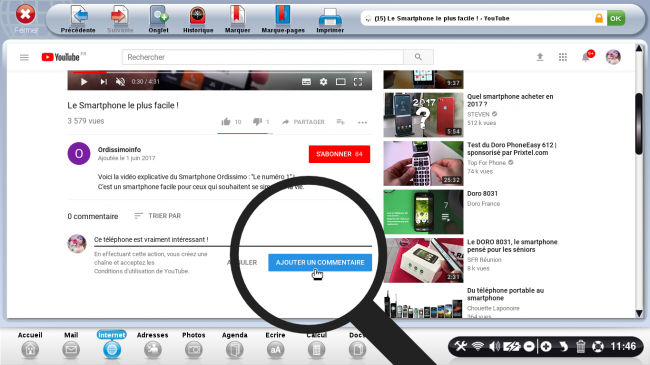Open 'Du téléphone portable au smartphone' title
This screenshot has width=650, height=365.
(x=505, y=294)
